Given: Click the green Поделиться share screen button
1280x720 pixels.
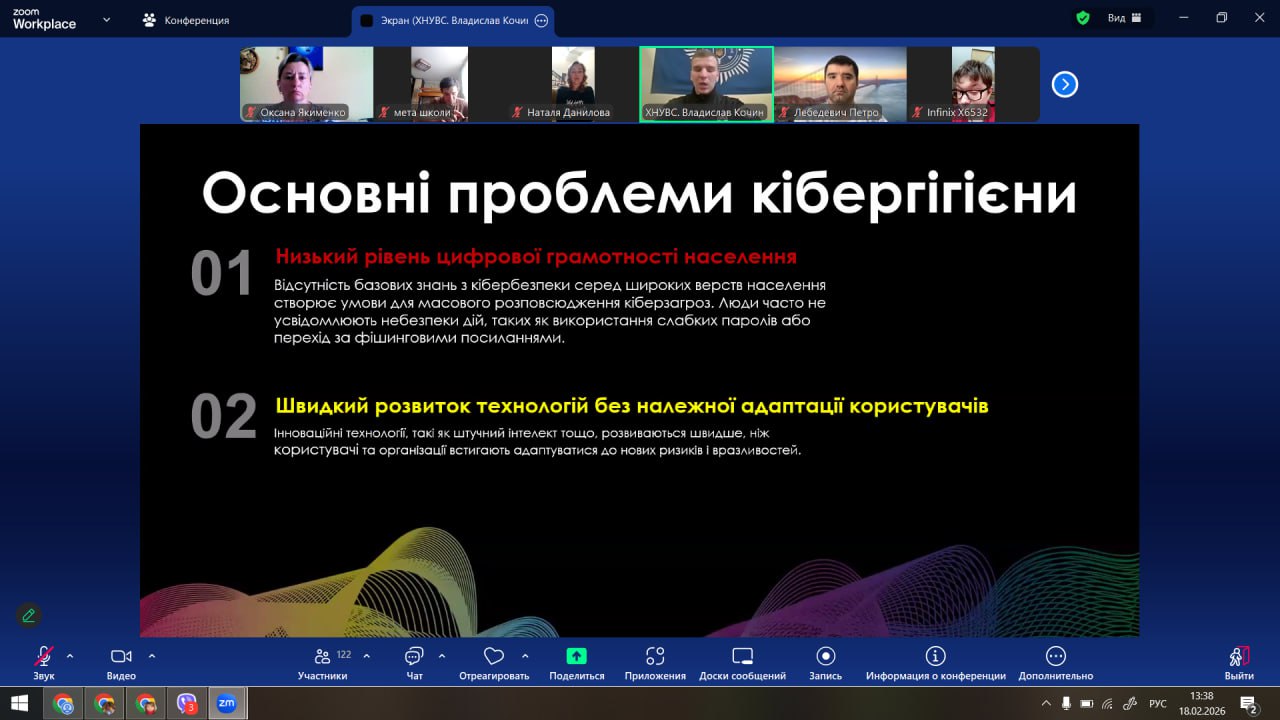Looking at the screenshot, I should [577, 657].
